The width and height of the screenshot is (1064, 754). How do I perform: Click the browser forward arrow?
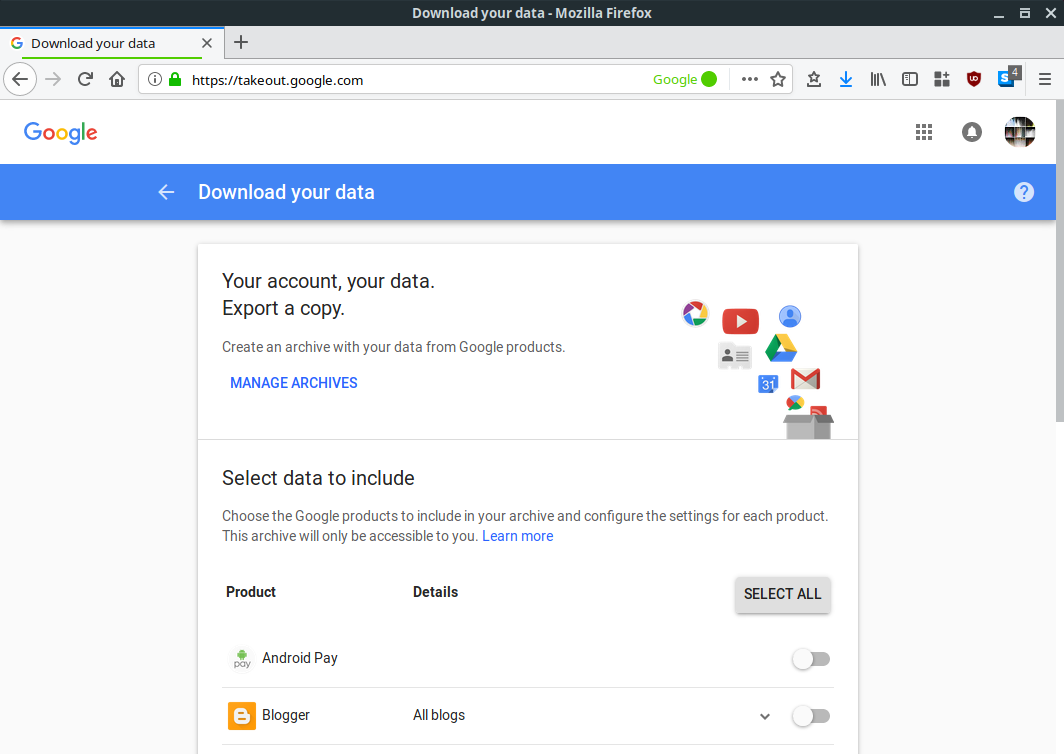point(53,79)
